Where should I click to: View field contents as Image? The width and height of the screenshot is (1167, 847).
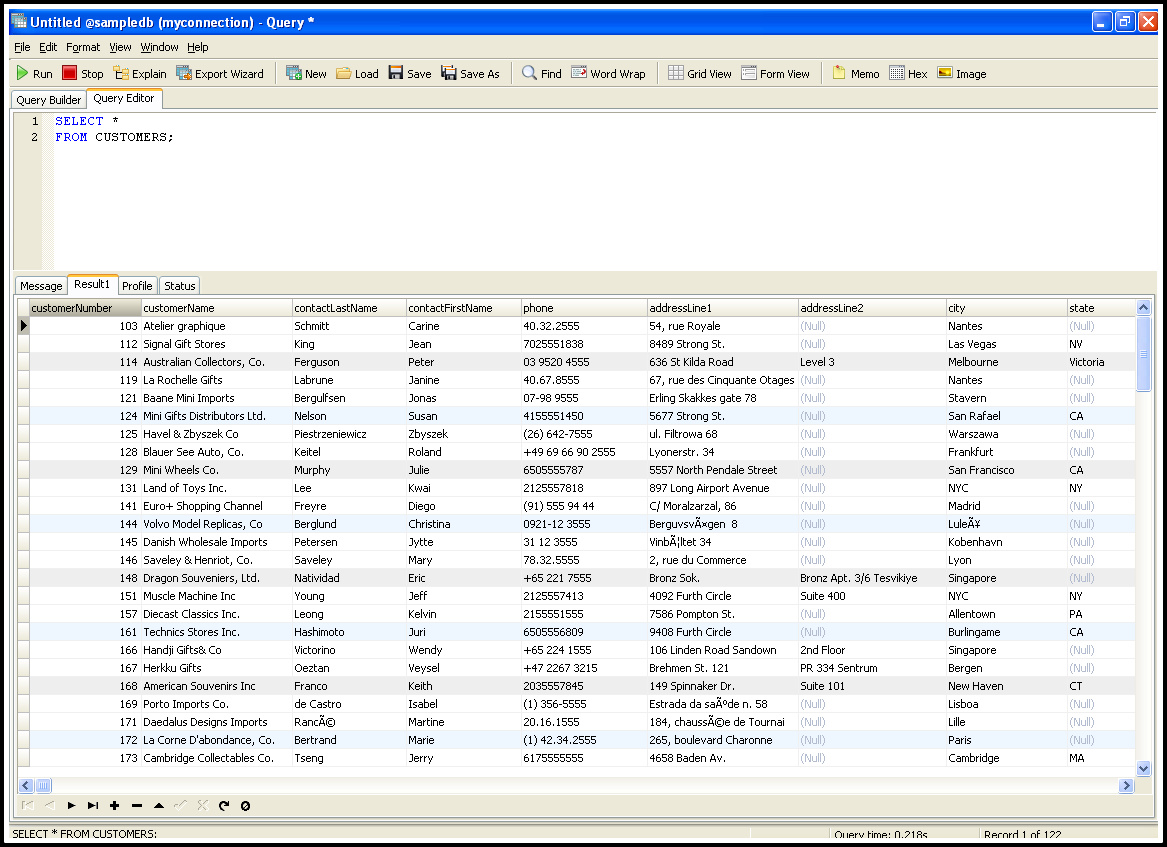[x=960, y=72]
